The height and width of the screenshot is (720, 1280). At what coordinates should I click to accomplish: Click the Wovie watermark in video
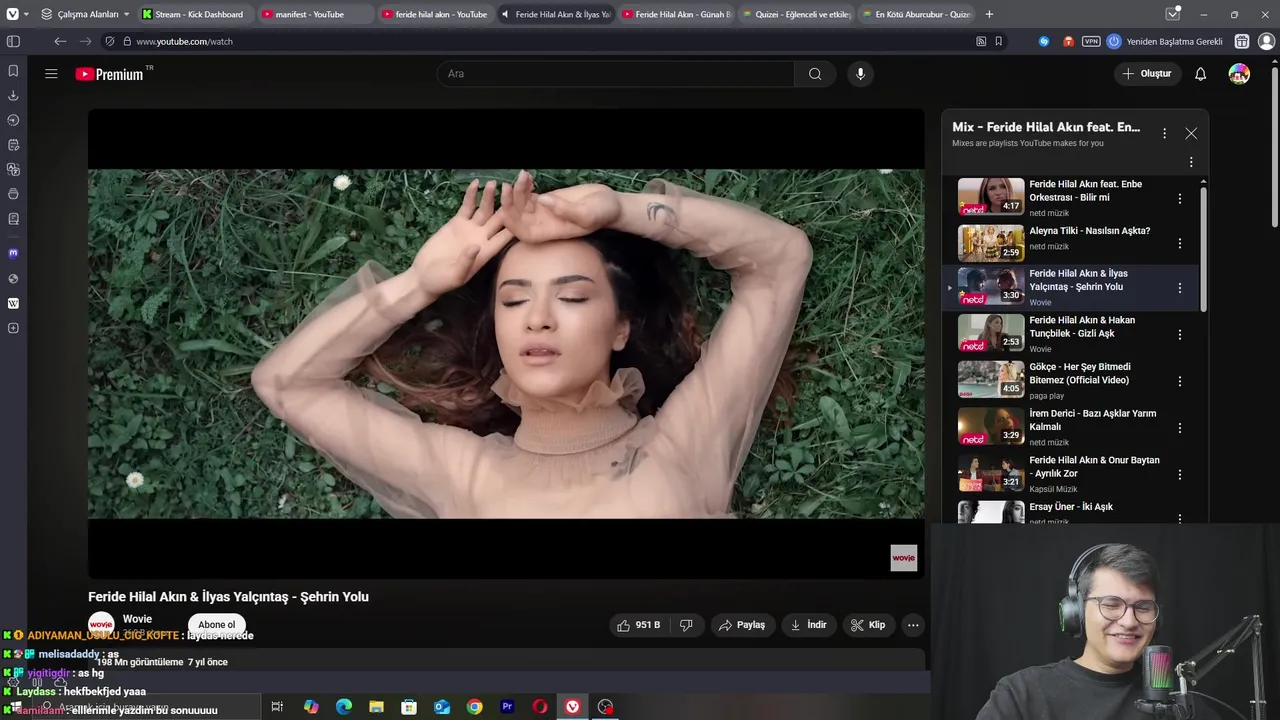coord(904,558)
